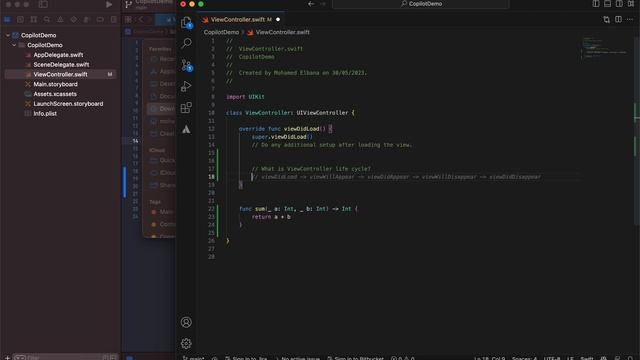Image resolution: width=640 pixels, height=360 pixels.
Task: Click the func sum declaration on line 22
Action: pyautogui.click(x=298, y=209)
